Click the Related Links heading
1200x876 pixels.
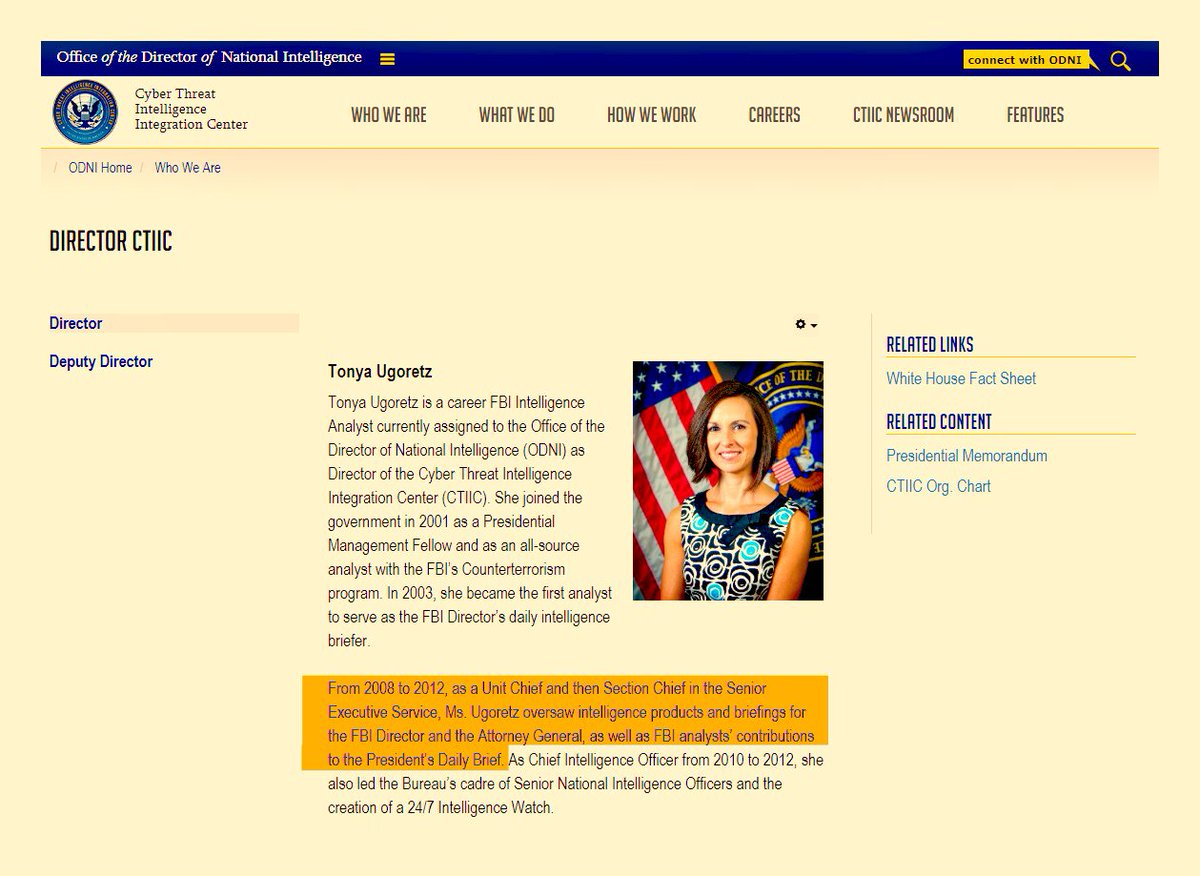[x=930, y=345]
